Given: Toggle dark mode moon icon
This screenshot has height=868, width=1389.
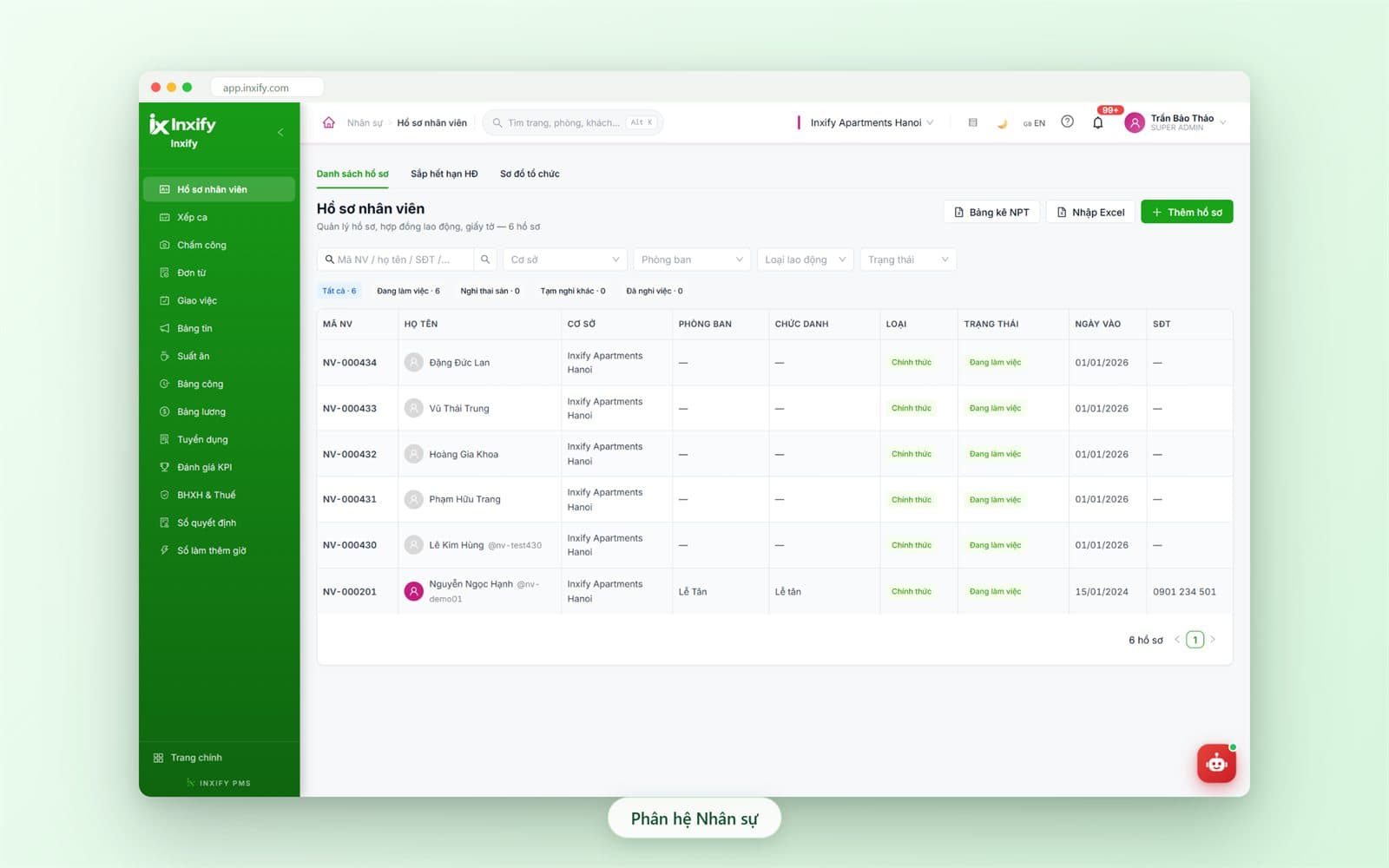Looking at the screenshot, I should 1002,123.
